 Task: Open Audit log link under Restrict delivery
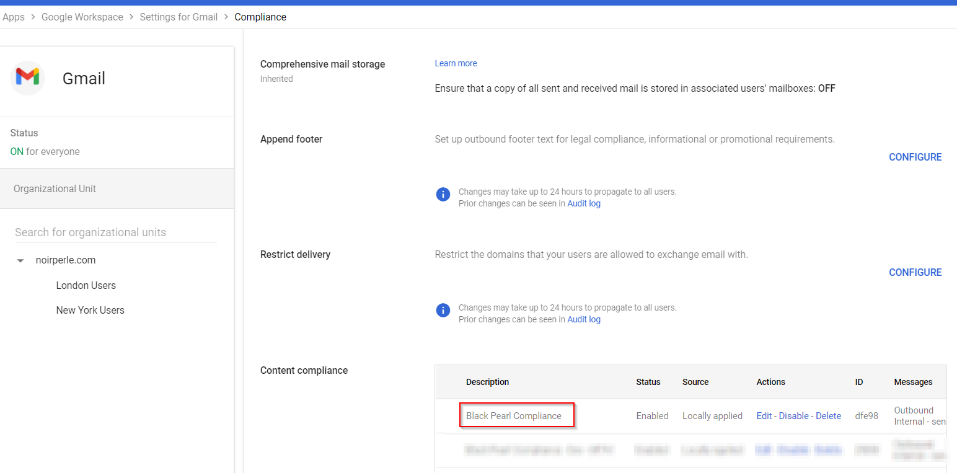584,320
